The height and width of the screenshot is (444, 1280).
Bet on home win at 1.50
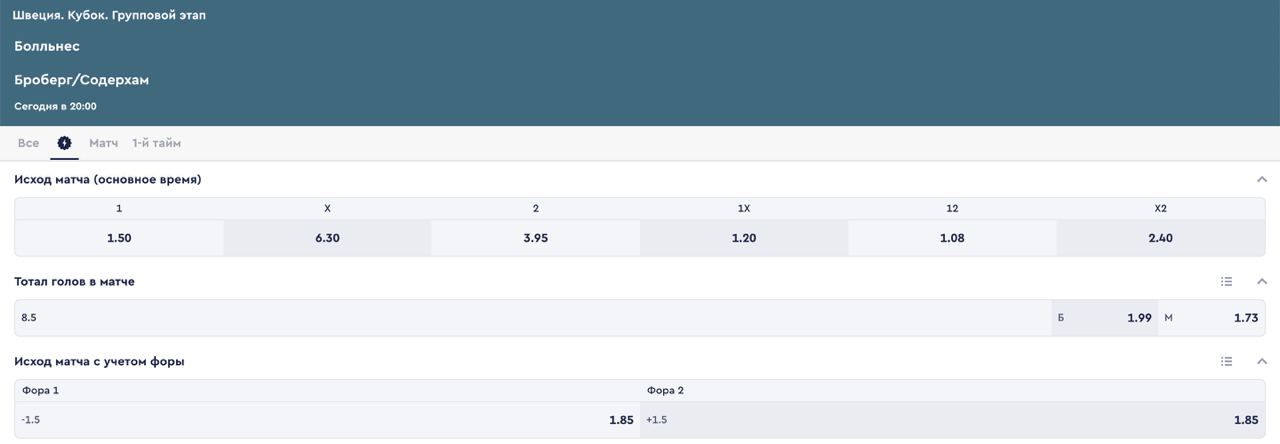(119, 238)
